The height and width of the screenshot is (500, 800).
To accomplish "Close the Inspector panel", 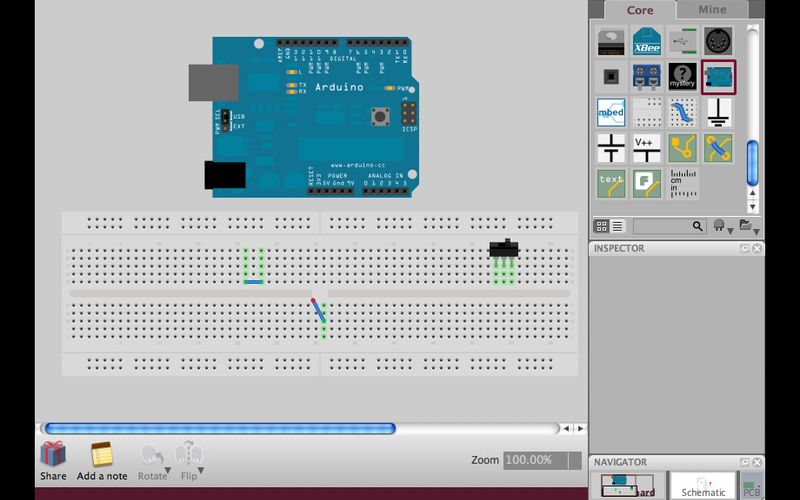I will (757, 248).
